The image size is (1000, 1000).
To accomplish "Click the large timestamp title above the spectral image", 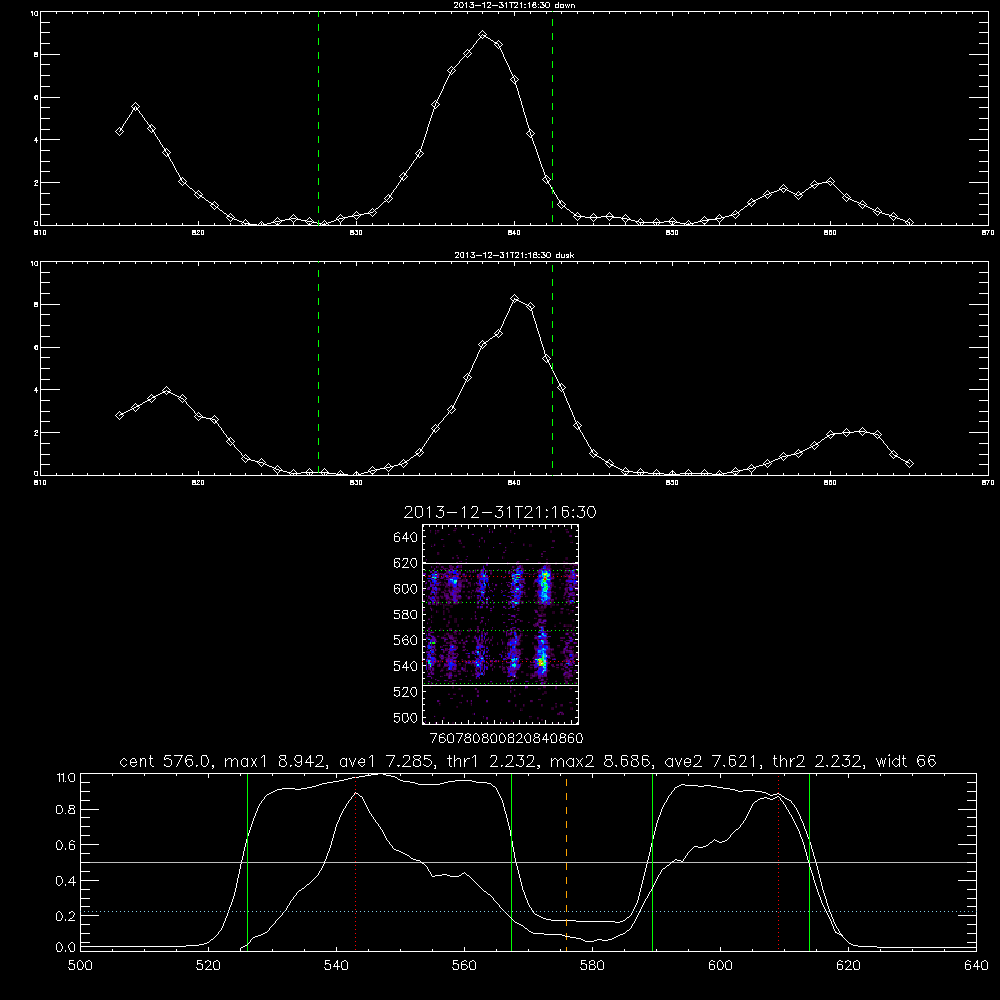I will pos(500,512).
